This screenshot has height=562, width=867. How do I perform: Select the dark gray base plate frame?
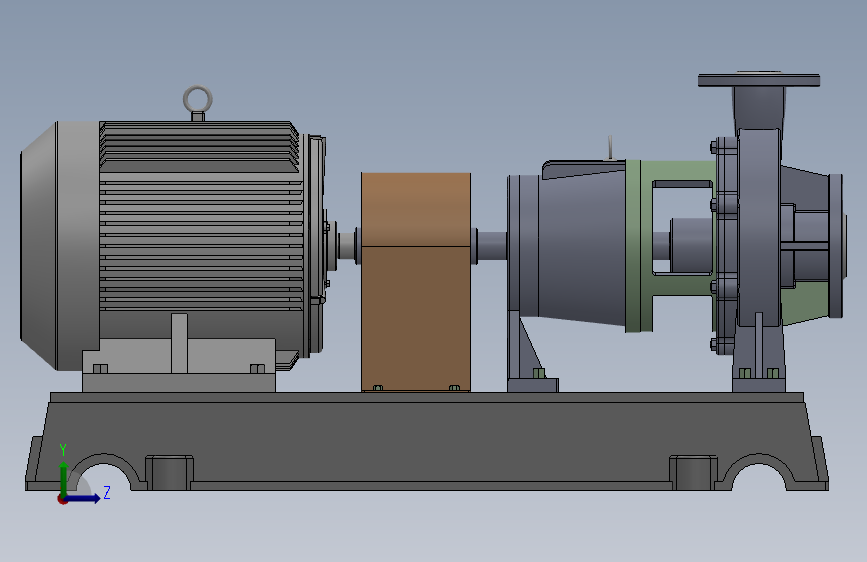[x=427, y=441]
